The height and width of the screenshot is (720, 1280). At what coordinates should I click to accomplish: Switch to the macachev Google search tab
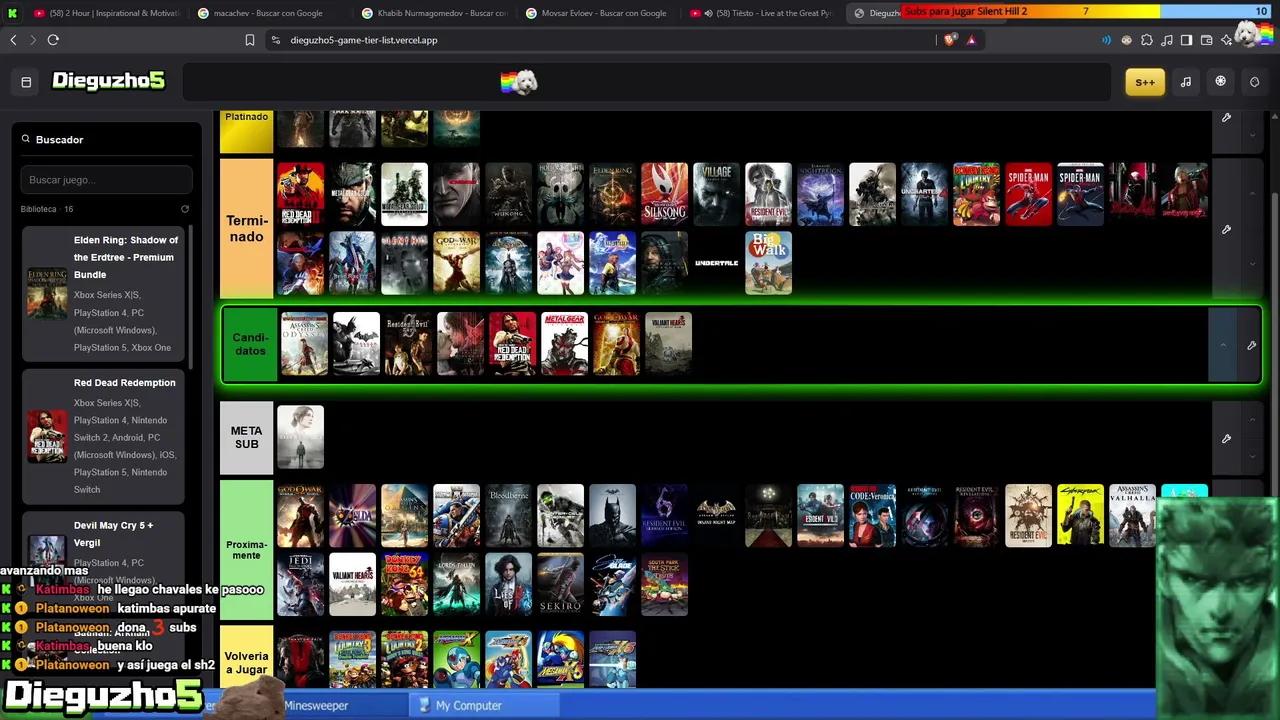click(268, 13)
